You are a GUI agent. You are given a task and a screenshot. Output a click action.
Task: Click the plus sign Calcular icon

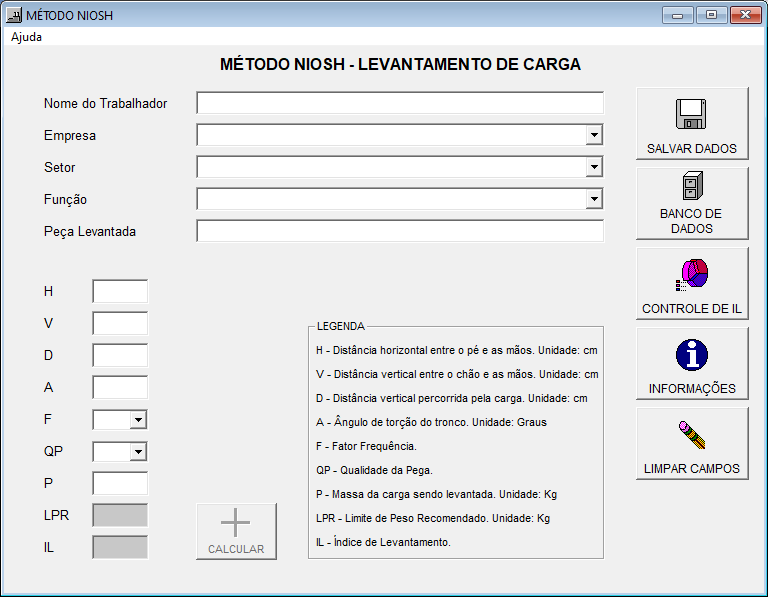236,523
